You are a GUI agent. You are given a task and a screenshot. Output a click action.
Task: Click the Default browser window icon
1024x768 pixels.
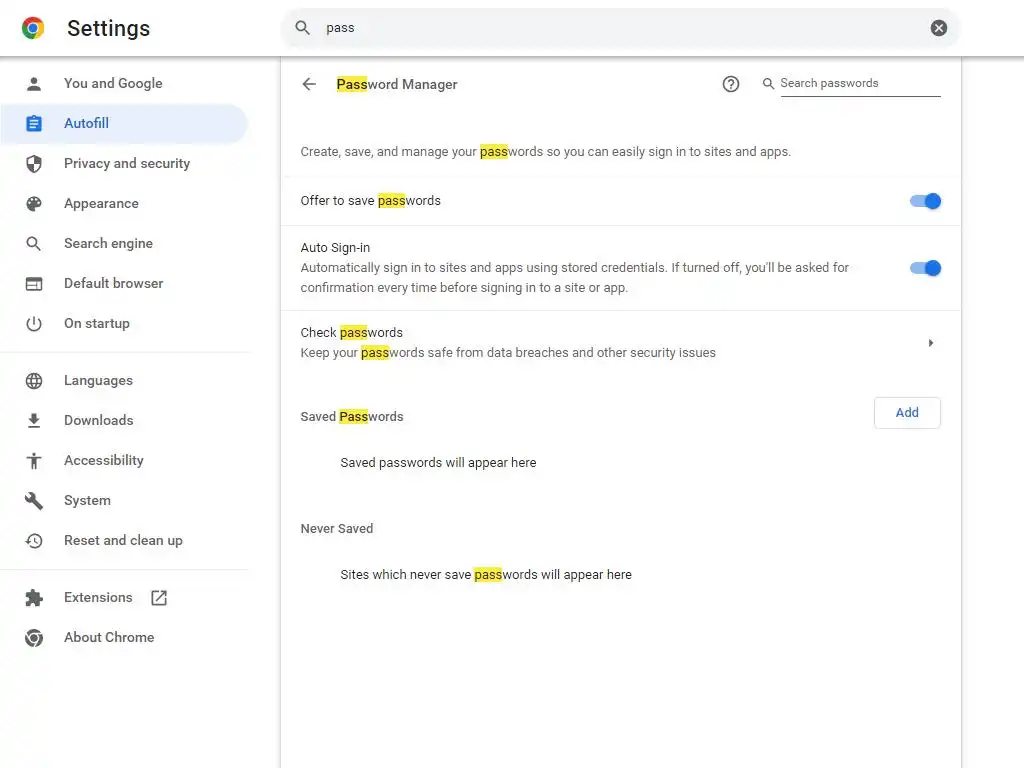coord(34,283)
